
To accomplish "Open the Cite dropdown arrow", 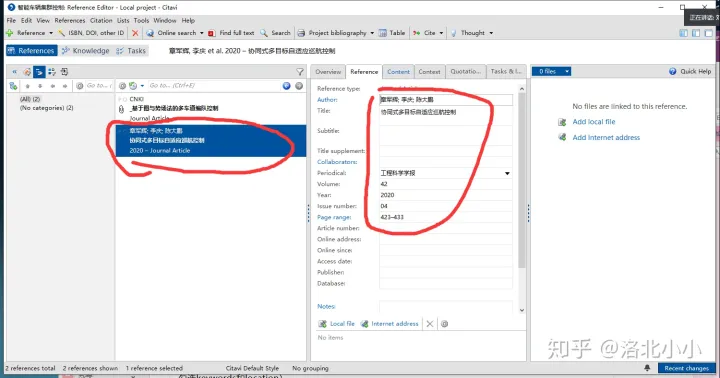I will 441,33.
